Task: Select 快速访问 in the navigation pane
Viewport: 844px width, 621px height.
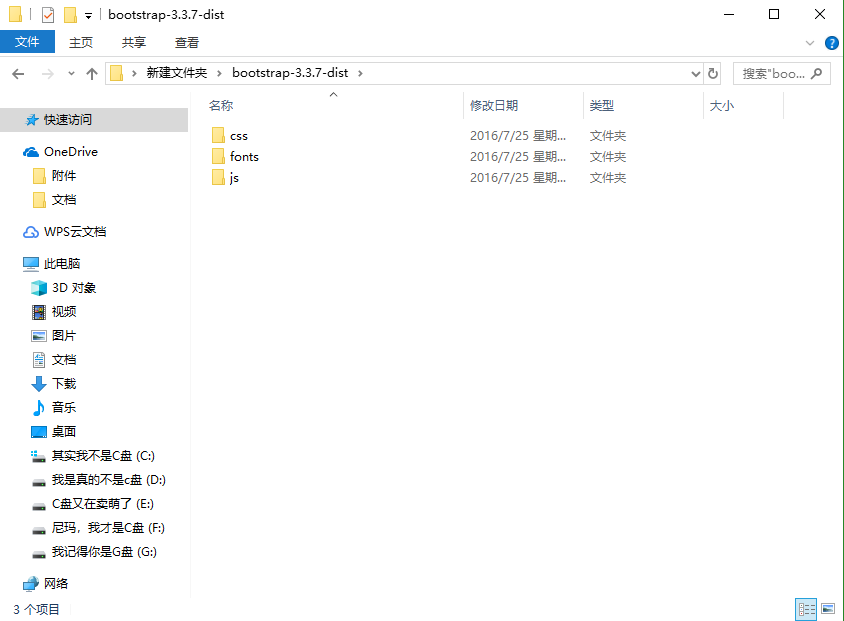Action: [94, 119]
